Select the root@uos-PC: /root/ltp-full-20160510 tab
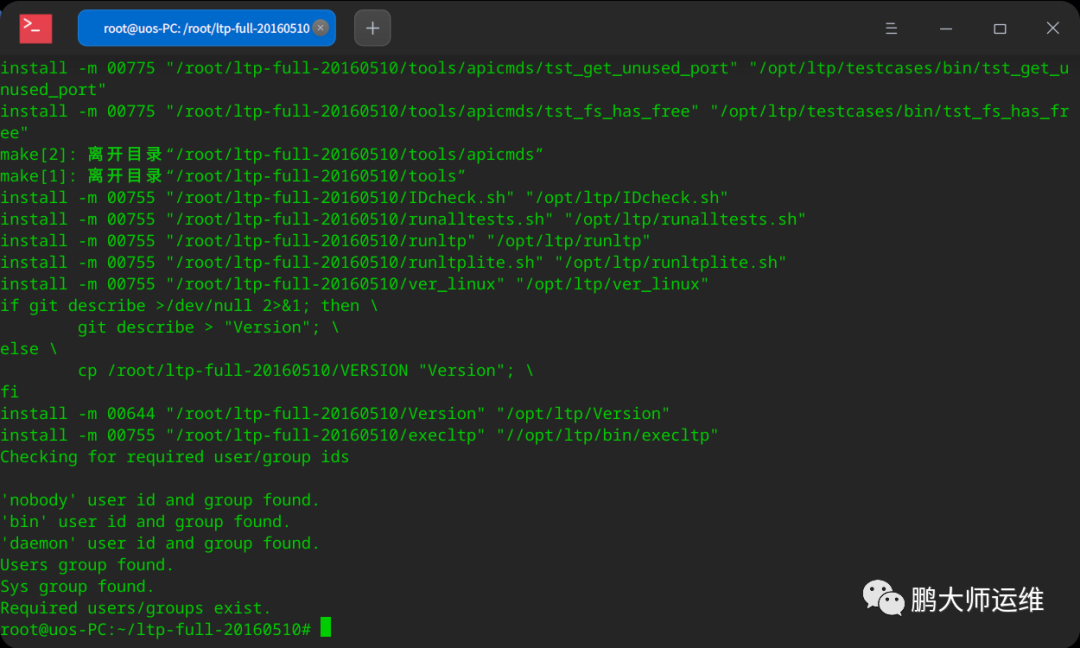 pyautogui.click(x=195, y=29)
